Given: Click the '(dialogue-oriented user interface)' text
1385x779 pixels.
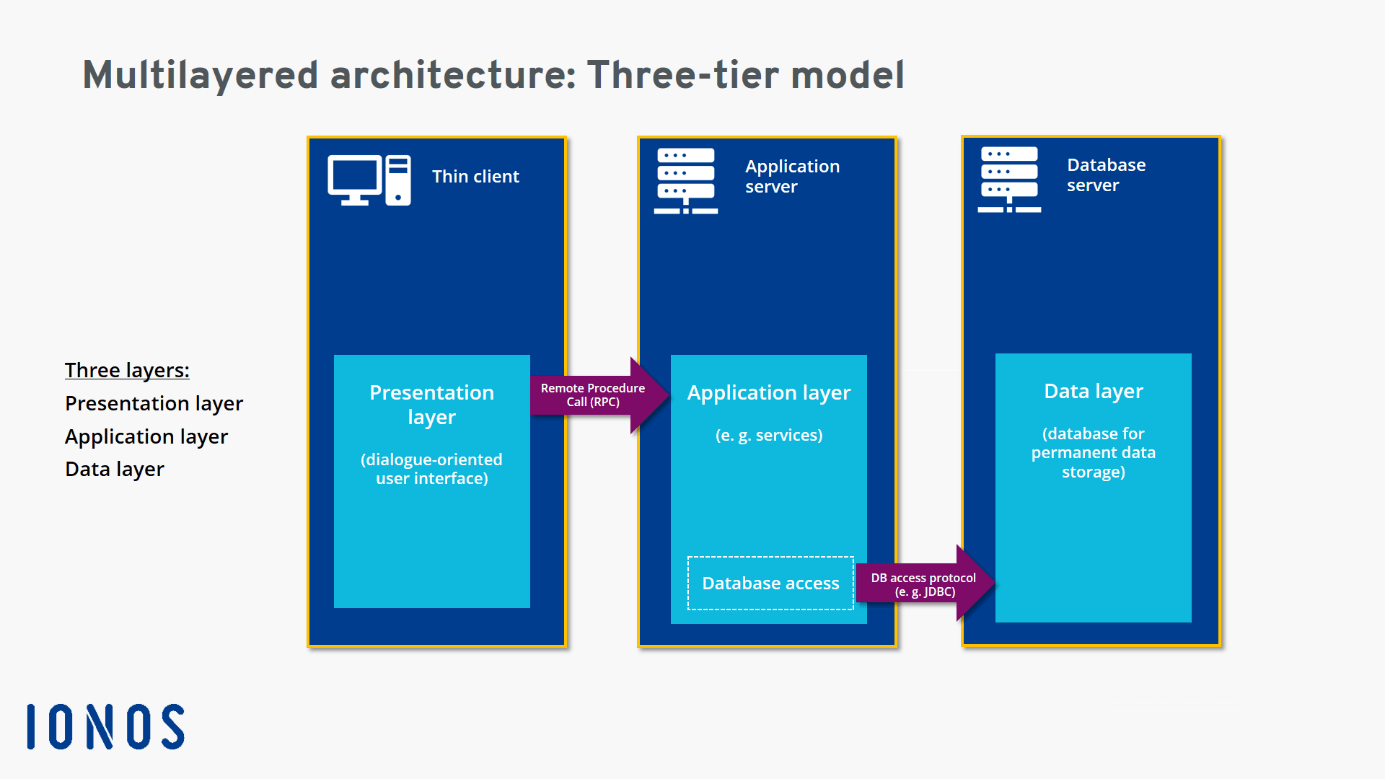Looking at the screenshot, I should 432,469.
